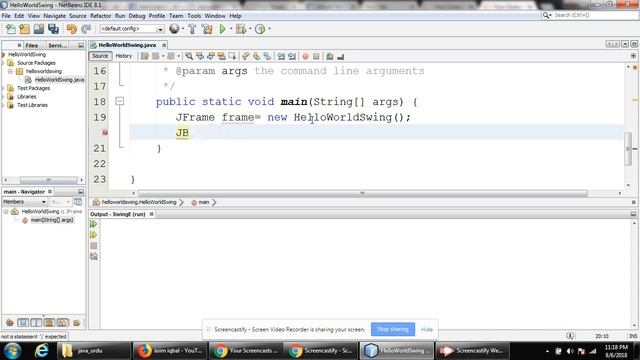Click the Projects panel horizontal scrollbar

(48, 180)
